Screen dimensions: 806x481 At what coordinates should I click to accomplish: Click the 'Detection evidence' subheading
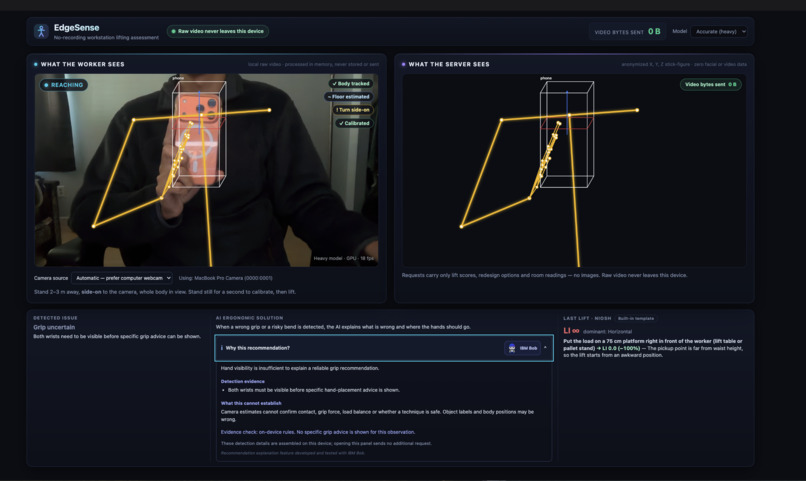(243, 381)
